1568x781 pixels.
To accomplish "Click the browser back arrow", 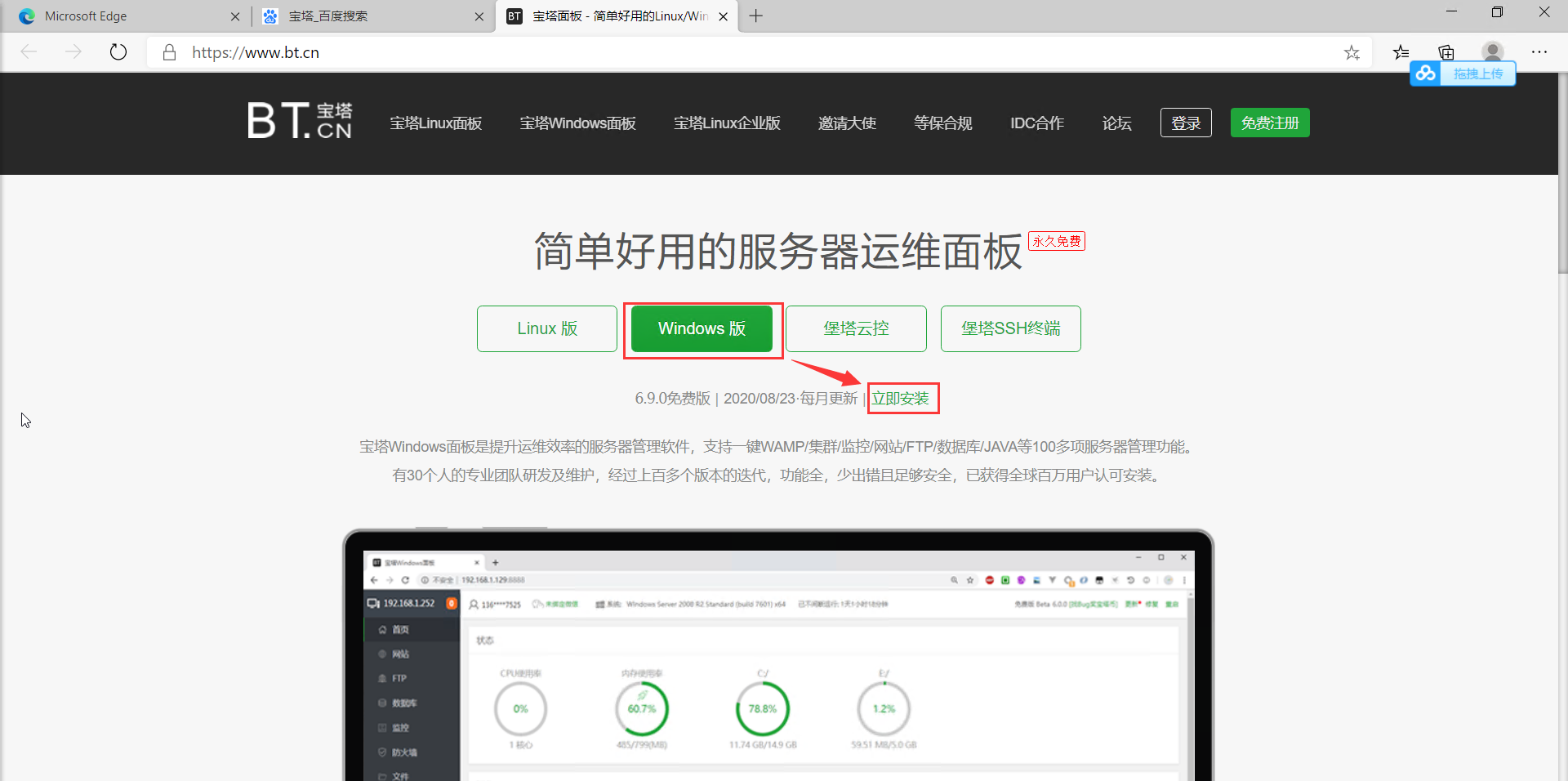I will 29,52.
